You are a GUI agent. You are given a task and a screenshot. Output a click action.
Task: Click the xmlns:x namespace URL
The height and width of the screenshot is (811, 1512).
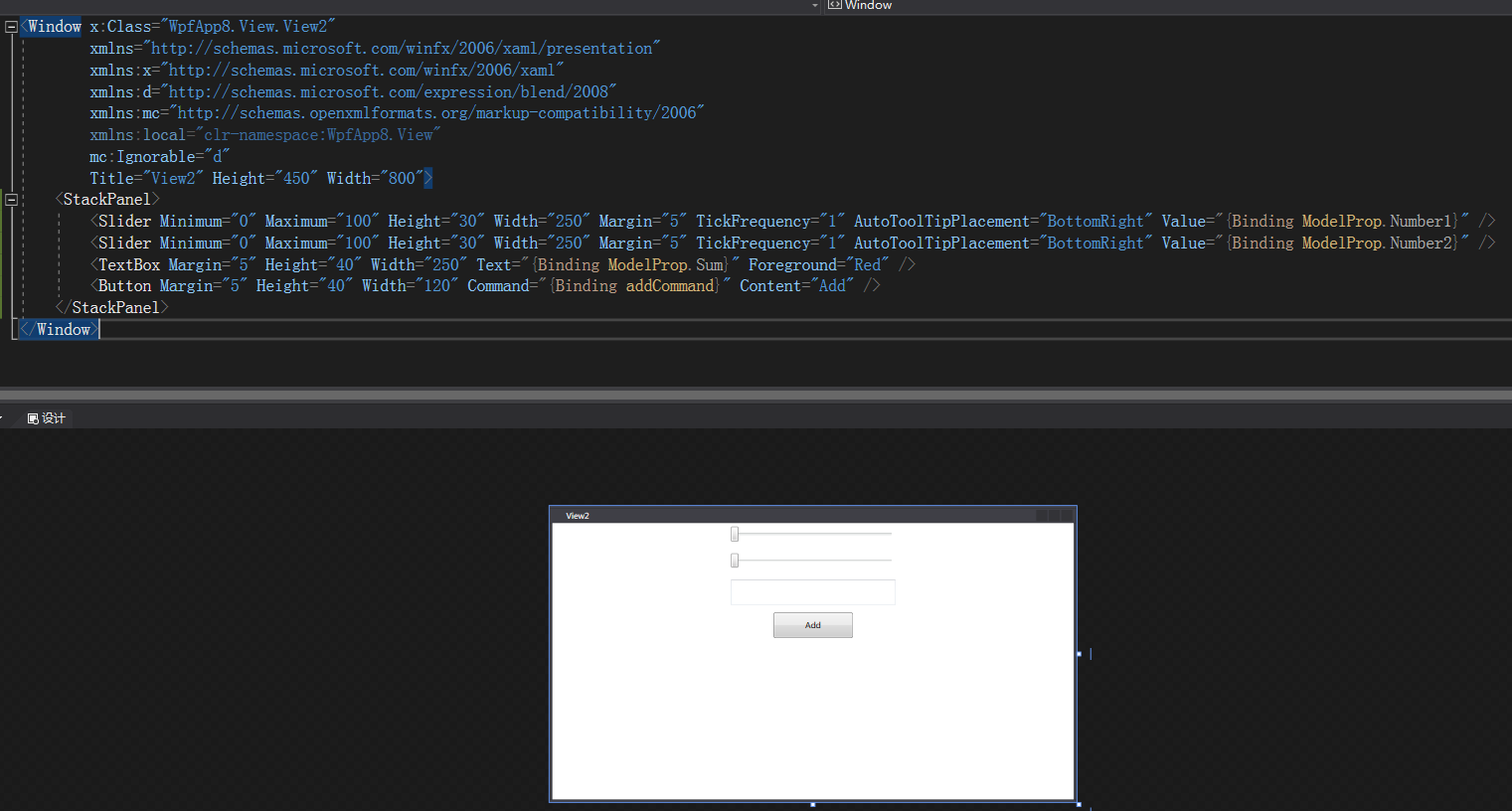coord(363,71)
